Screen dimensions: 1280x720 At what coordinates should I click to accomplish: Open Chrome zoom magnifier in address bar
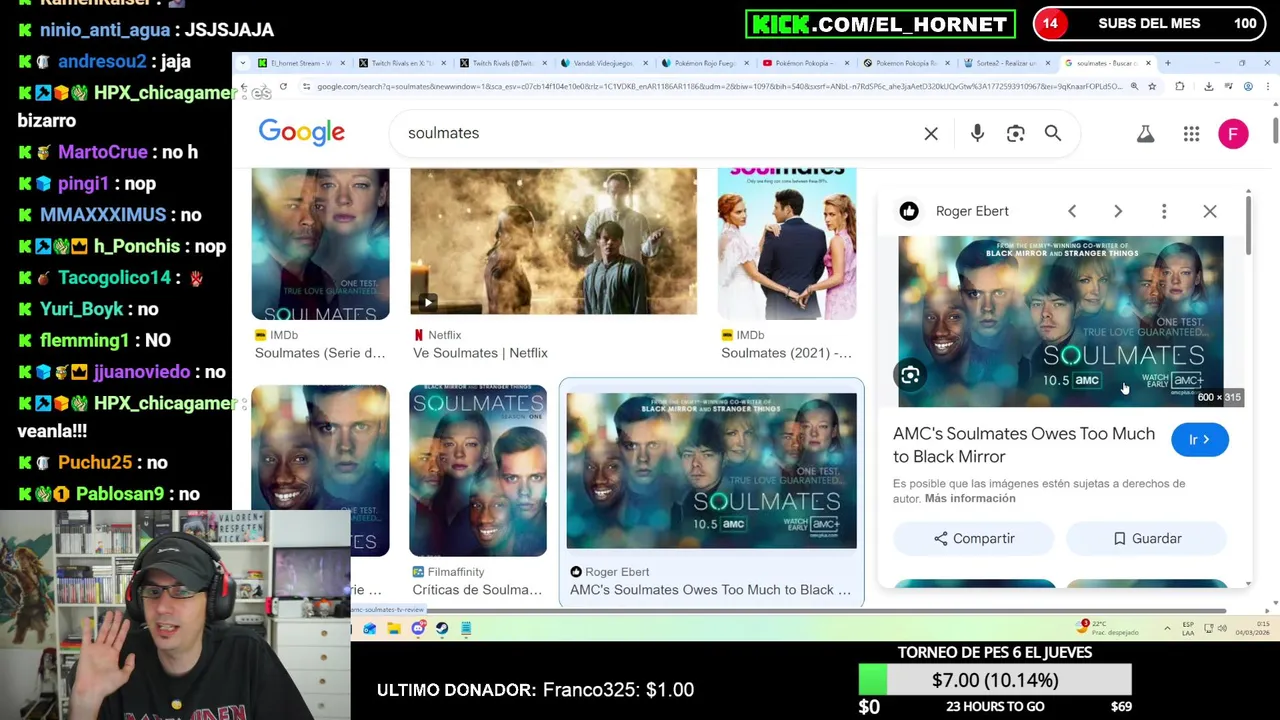[x=1134, y=87]
